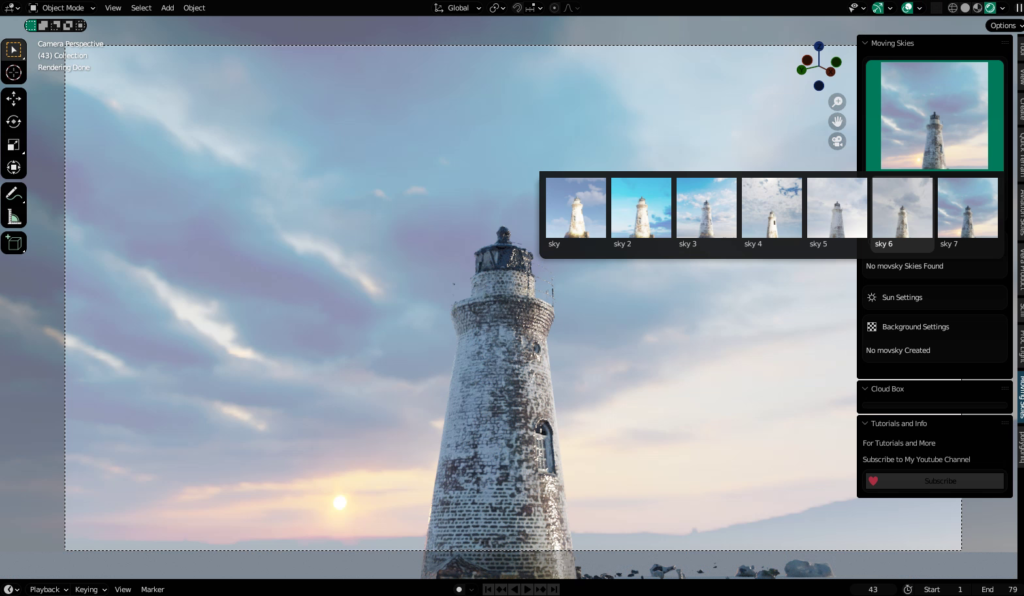Open the Object Mode dropdown
Screen dimensions: 1024x596
tap(63, 8)
